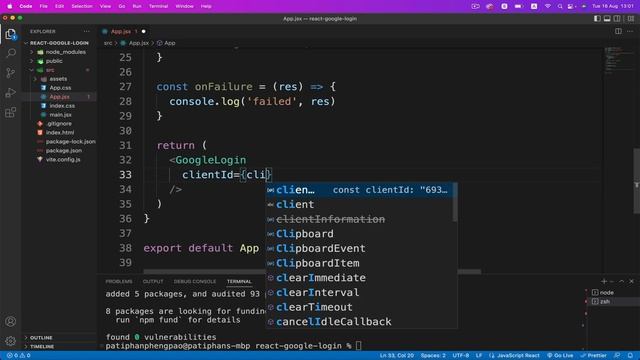Maximize the terminal panel size
640x360 pixels.
[x=621, y=281]
